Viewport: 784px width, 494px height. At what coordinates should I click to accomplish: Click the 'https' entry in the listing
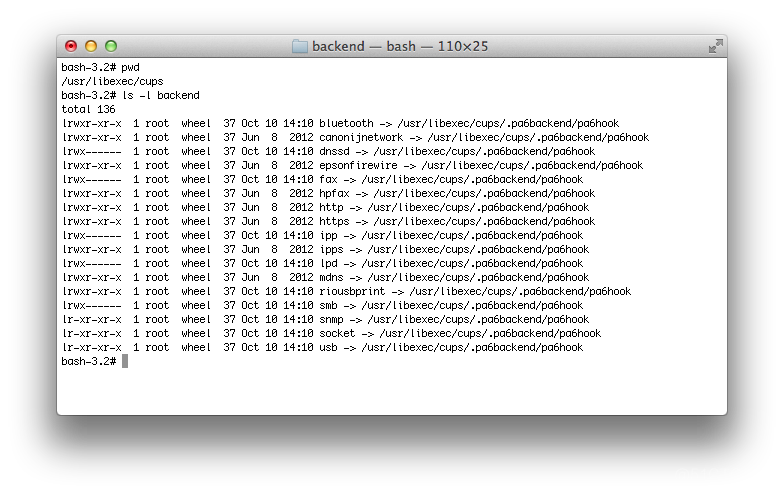click(x=334, y=222)
